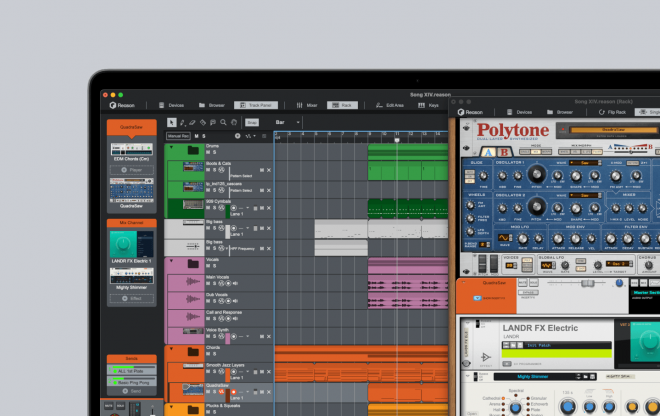Select the hand tool
The height and width of the screenshot is (416, 660).
click(x=233, y=122)
